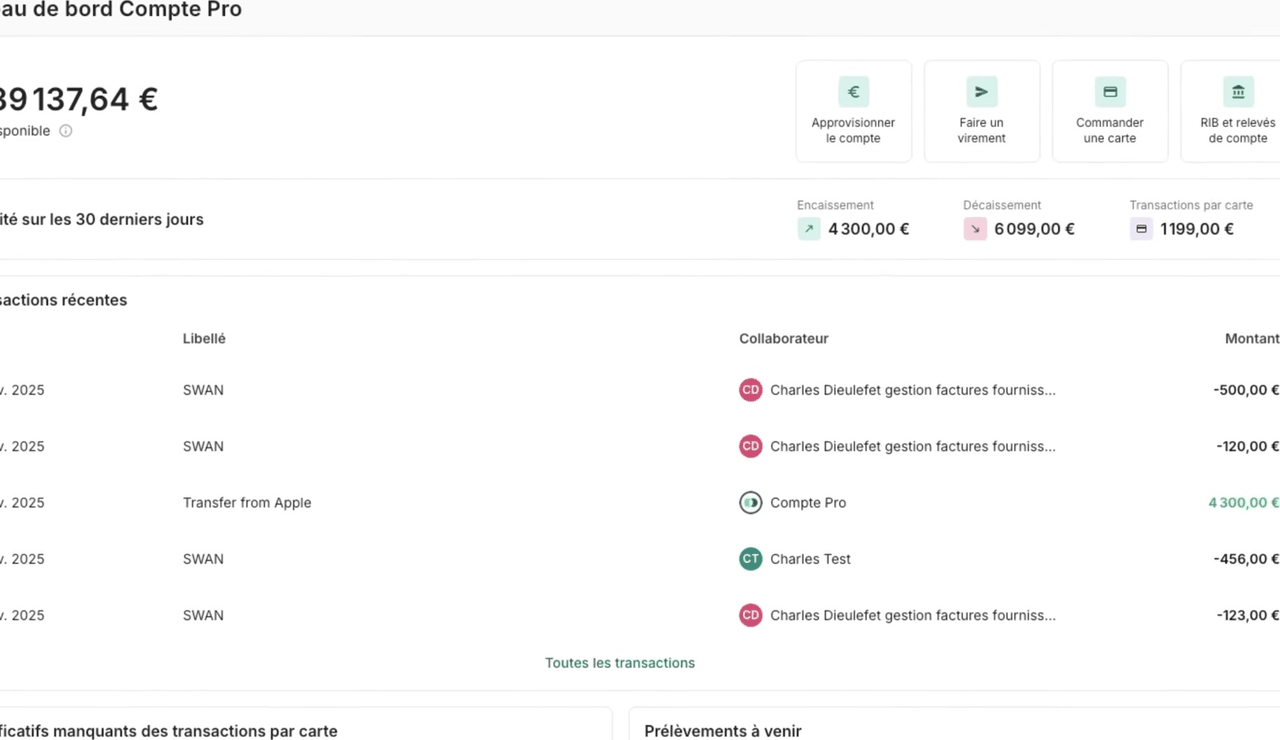This screenshot has height=740, width=1280.
Task: Click the Compte Pro icon in the Apple transfer row
Action: (x=751, y=503)
